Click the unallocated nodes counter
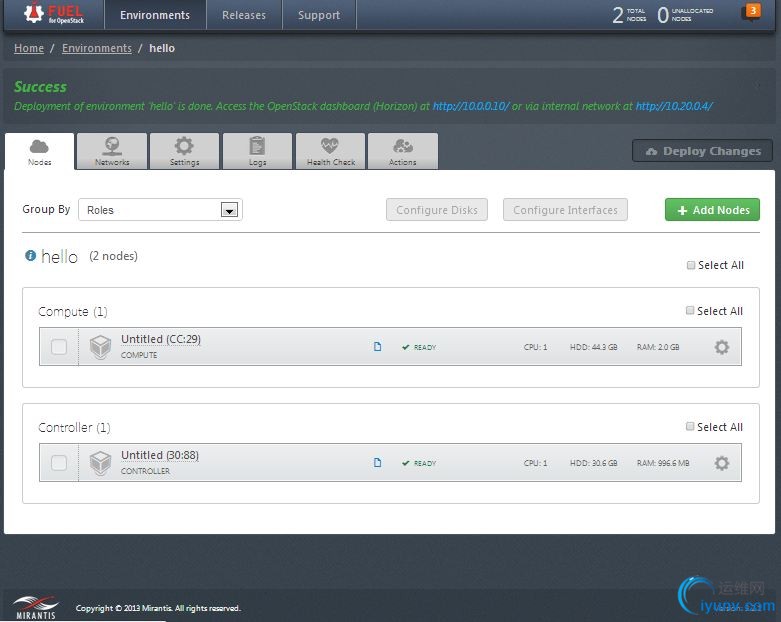Viewport: 781px width, 622px height. point(685,14)
